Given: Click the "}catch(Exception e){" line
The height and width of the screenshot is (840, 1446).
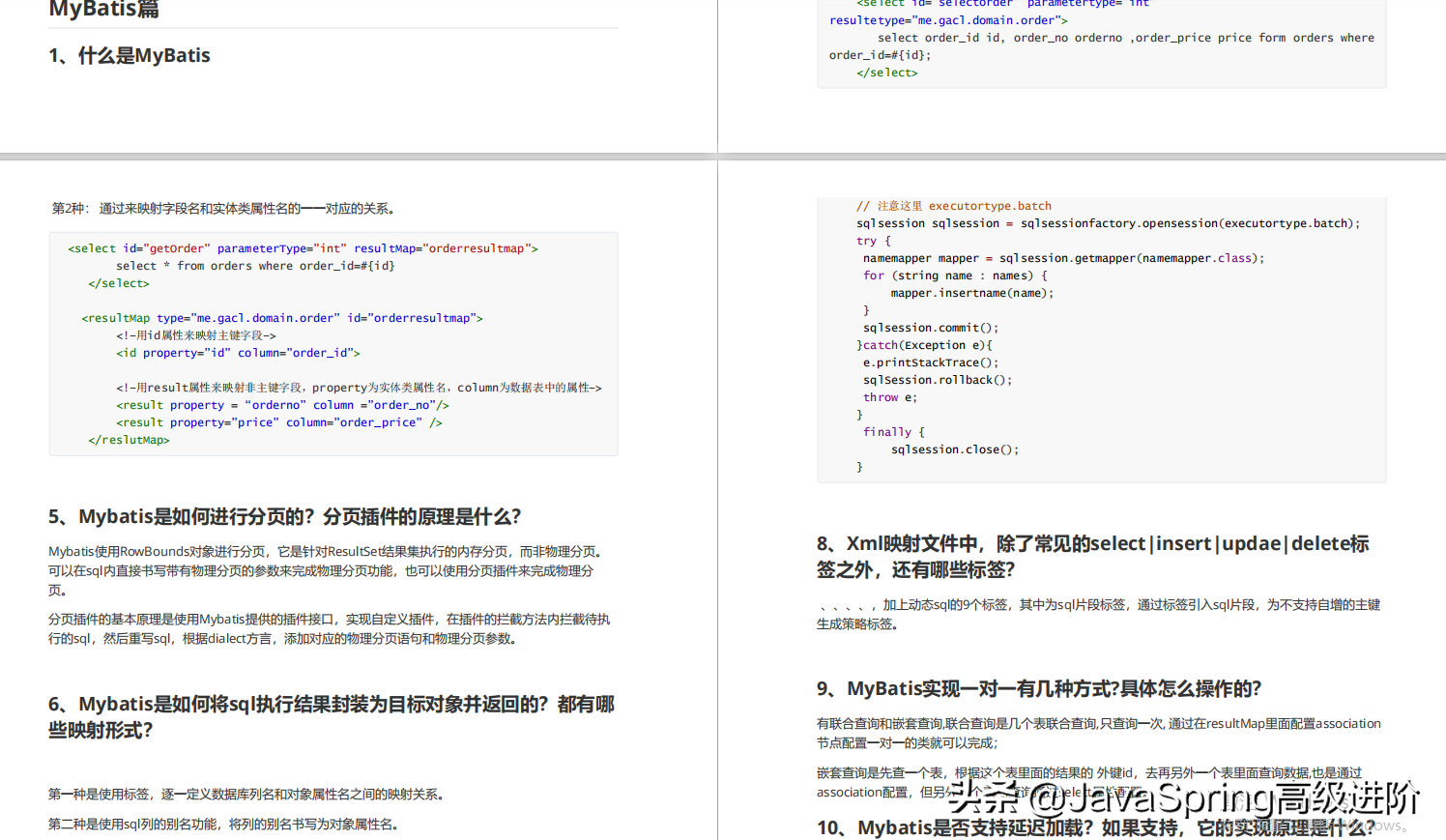Looking at the screenshot, I should 924,345.
